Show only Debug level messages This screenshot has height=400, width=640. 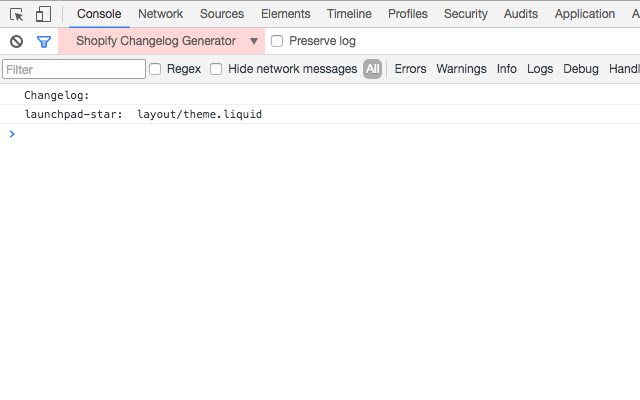pyautogui.click(x=581, y=69)
